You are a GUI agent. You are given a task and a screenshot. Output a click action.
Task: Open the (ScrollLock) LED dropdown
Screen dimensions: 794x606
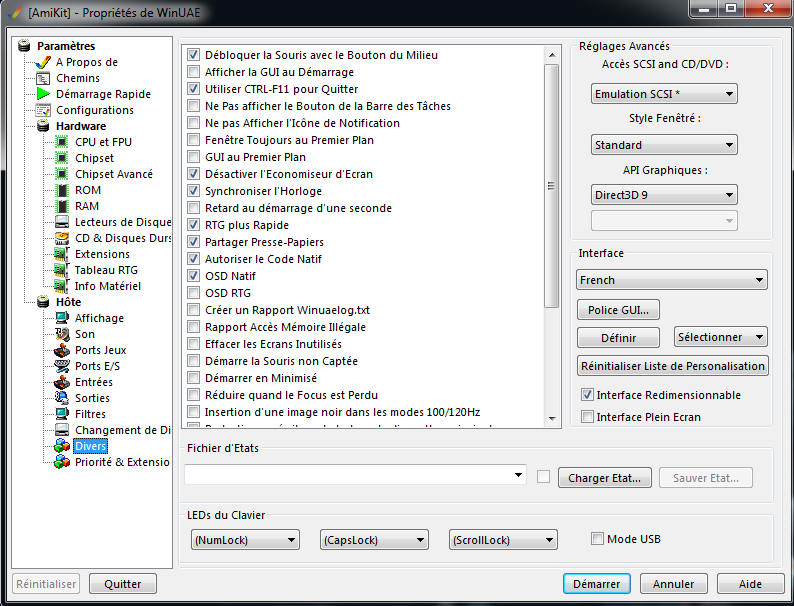503,540
